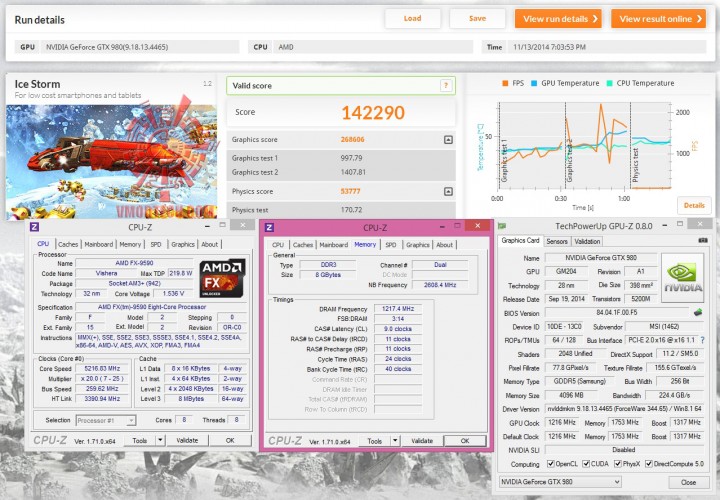The width and height of the screenshot is (720, 500).
Task: Open the Processor #1 selection dropdown
Action: (x=106, y=420)
